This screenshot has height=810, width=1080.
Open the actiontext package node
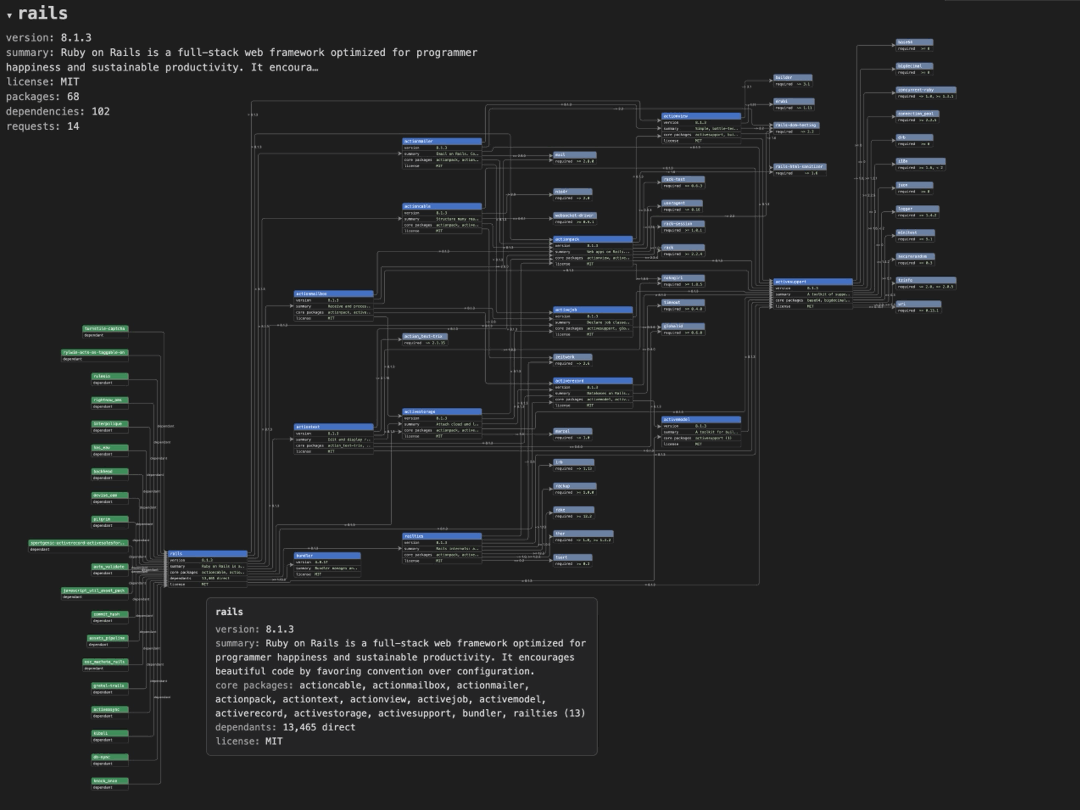tap(333, 439)
